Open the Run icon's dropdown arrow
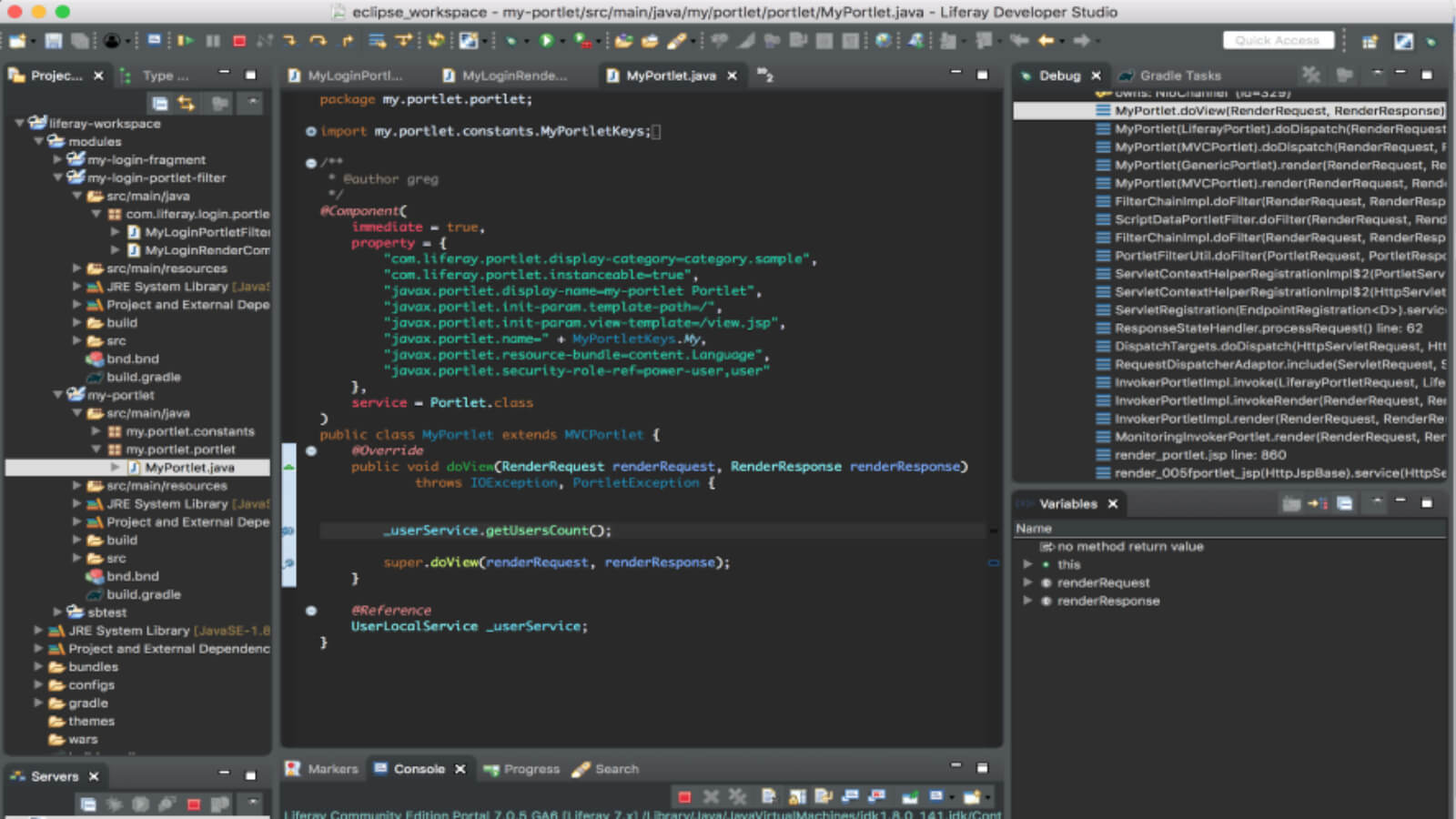The image size is (1456, 819). point(561,42)
